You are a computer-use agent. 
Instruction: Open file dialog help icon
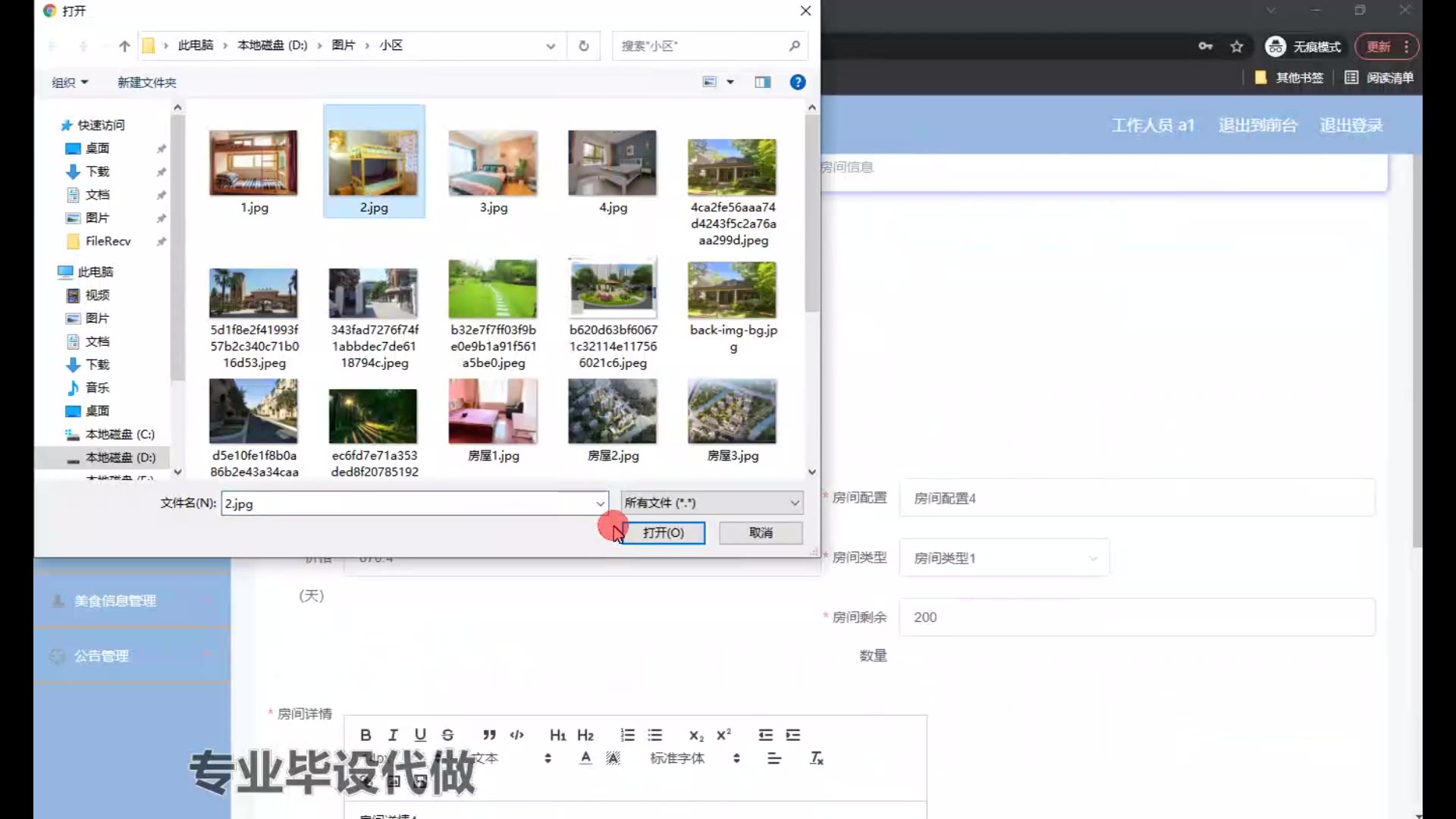[797, 82]
